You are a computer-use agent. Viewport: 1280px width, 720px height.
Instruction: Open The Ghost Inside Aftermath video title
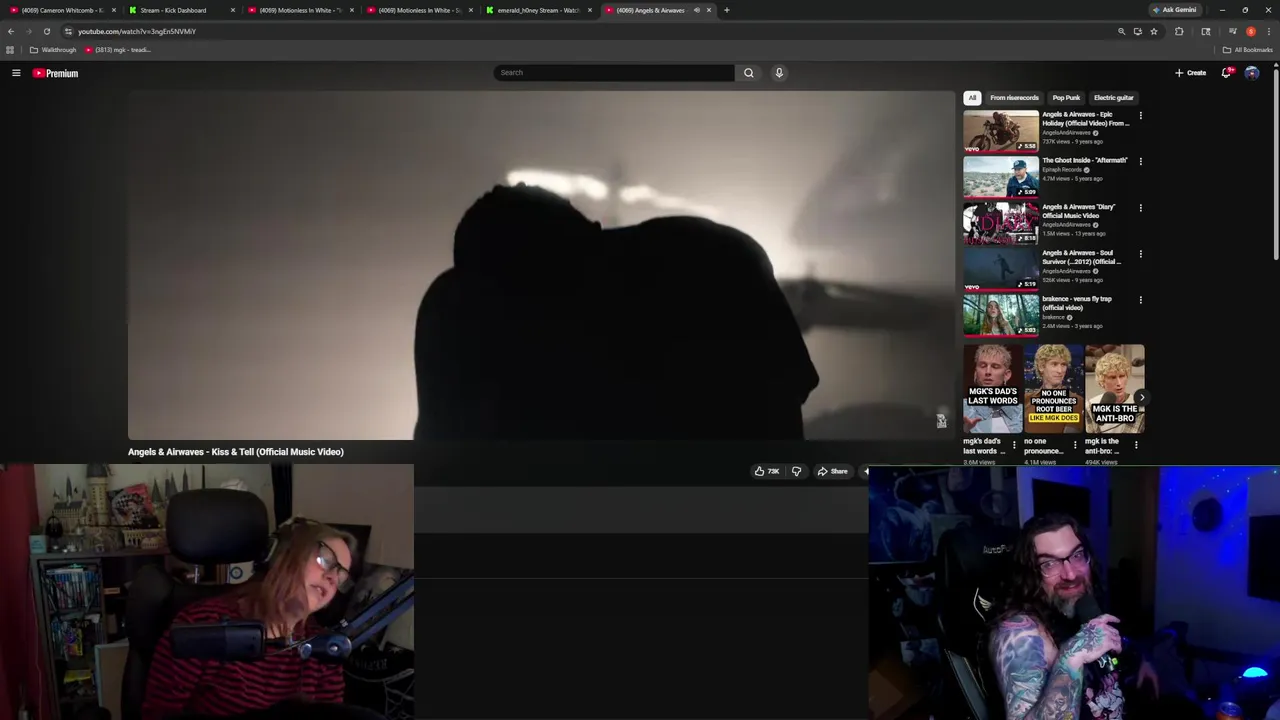pos(1084,160)
